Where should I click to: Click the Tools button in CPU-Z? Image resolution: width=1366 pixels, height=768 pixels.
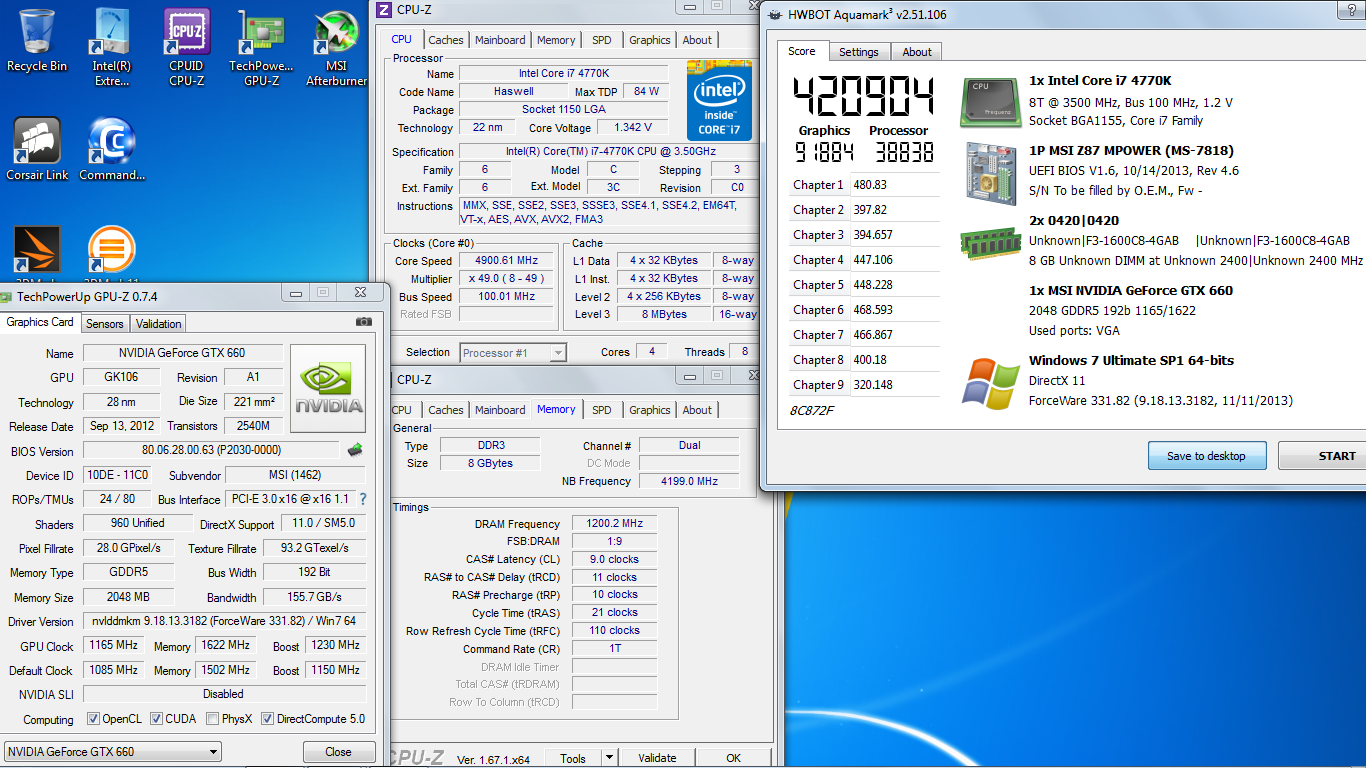[x=573, y=758]
